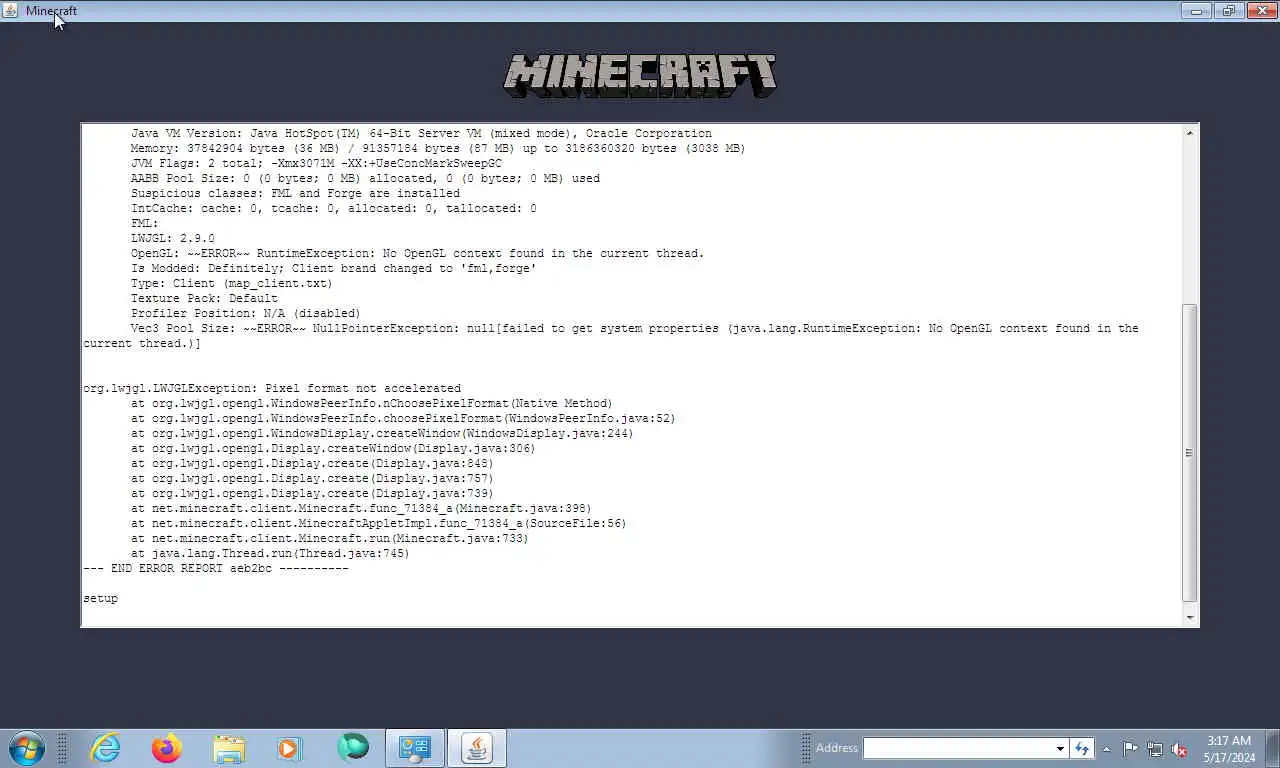
Task: Open the Address toolbar dropdown arrow
Action: point(1060,748)
